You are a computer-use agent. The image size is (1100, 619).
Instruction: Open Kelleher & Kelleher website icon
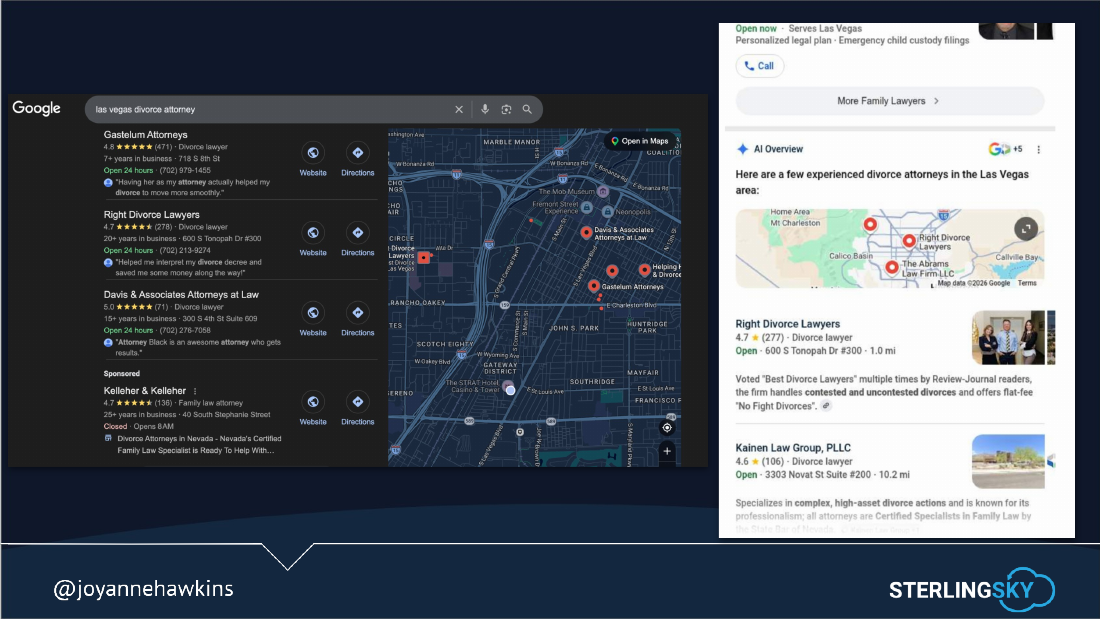[313, 401]
